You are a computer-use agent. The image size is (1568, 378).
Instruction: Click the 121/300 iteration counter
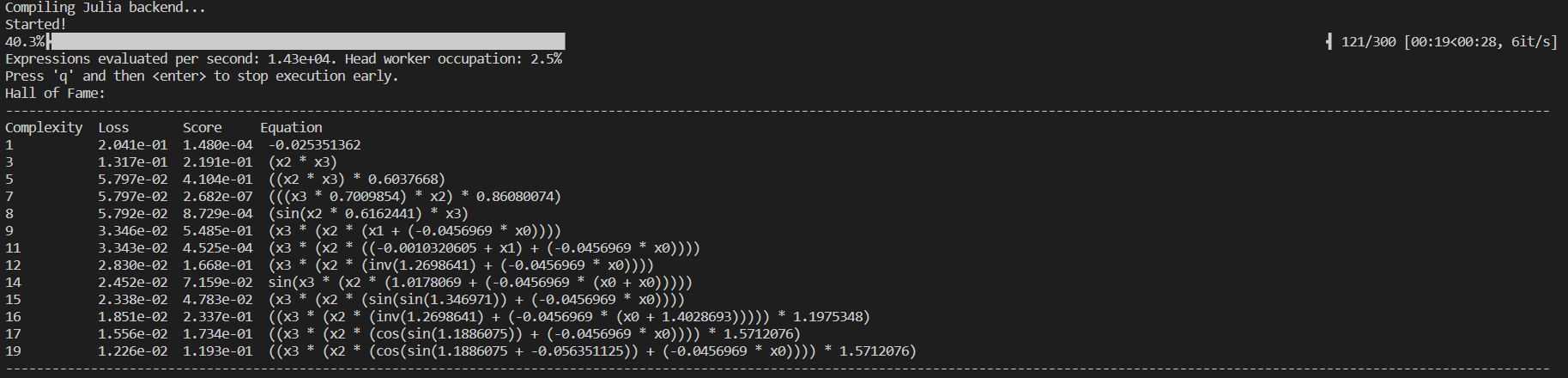point(1368,41)
